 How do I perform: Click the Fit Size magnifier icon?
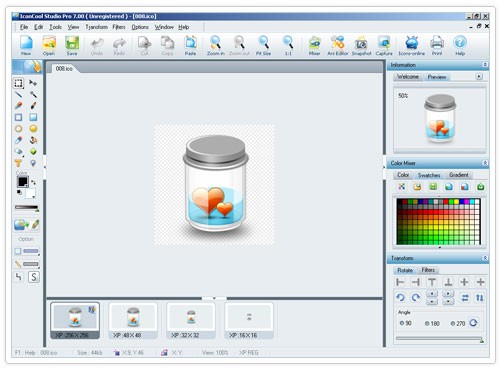click(x=263, y=46)
